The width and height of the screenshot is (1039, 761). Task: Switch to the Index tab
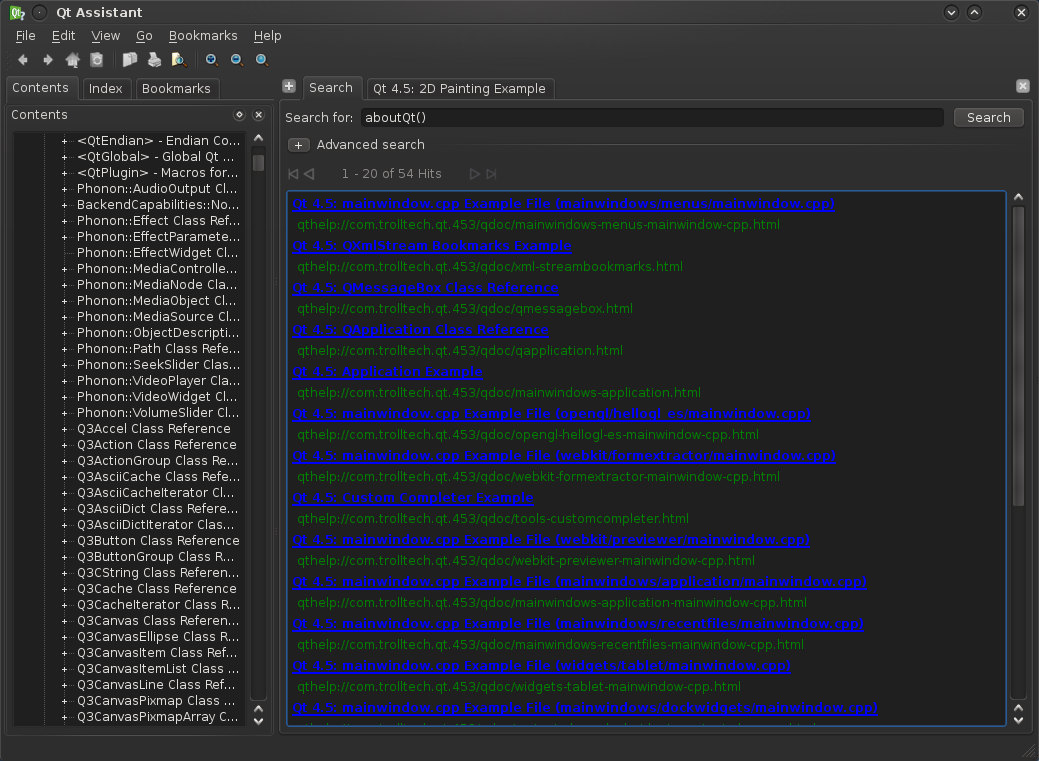(x=105, y=89)
